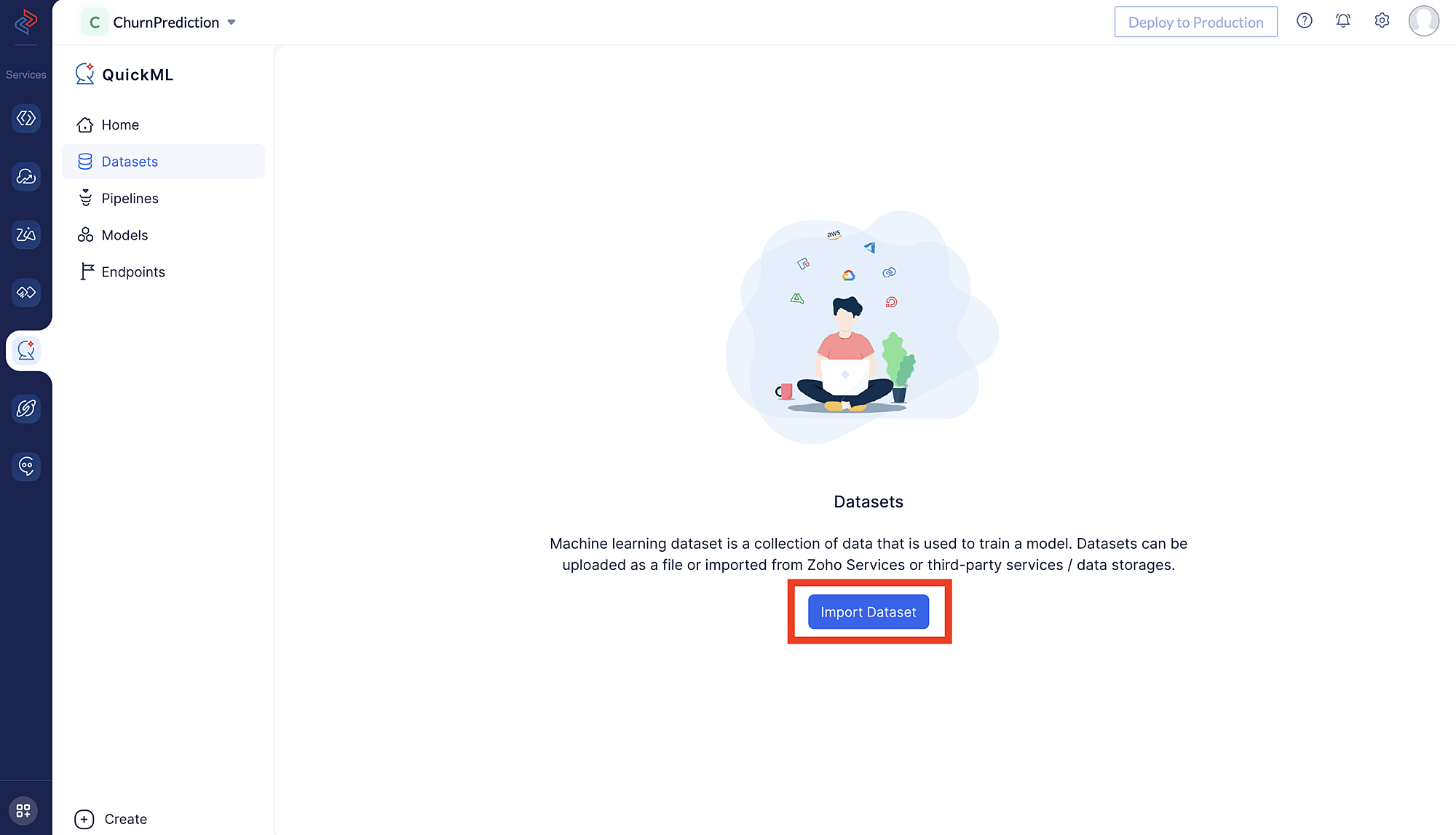Select the Endpoints nav icon
This screenshot has width=1456, height=835.
[84, 271]
